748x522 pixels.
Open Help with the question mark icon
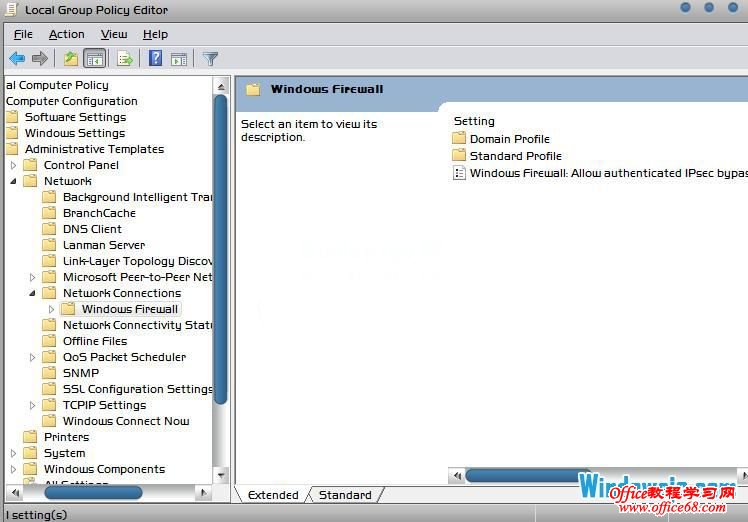pos(156,59)
